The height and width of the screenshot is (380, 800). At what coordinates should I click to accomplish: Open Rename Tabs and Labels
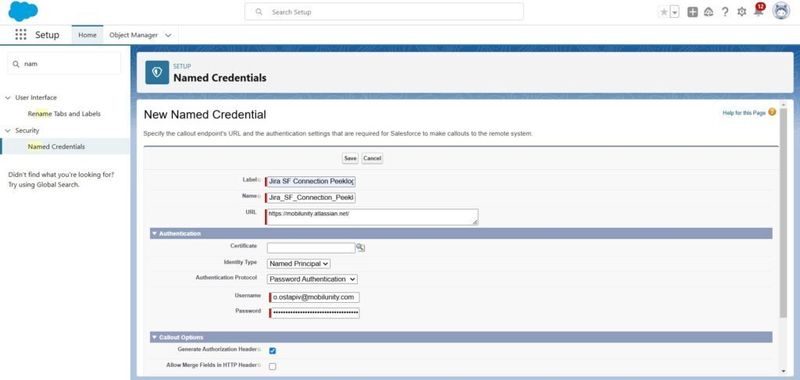[64, 114]
